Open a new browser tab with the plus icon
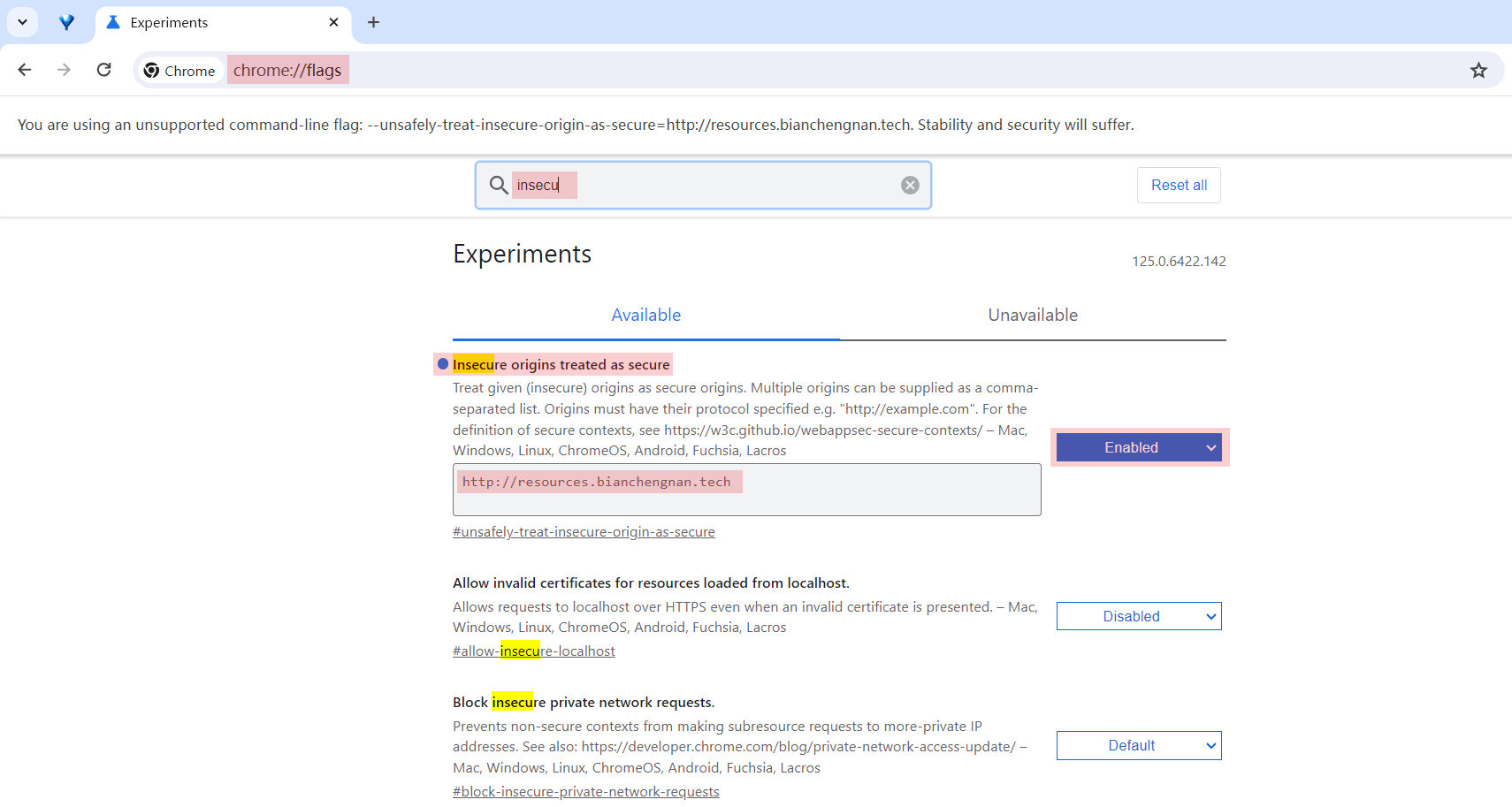 (373, 22)
